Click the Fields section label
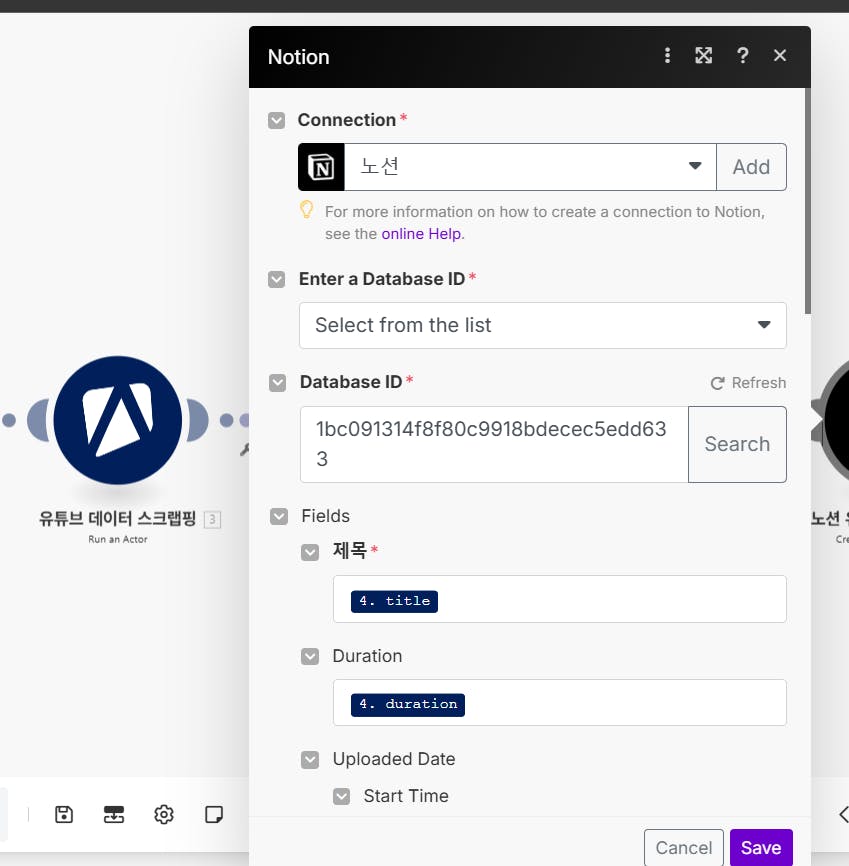This screenshot has height=866, width=849. (x=325, y=516)
